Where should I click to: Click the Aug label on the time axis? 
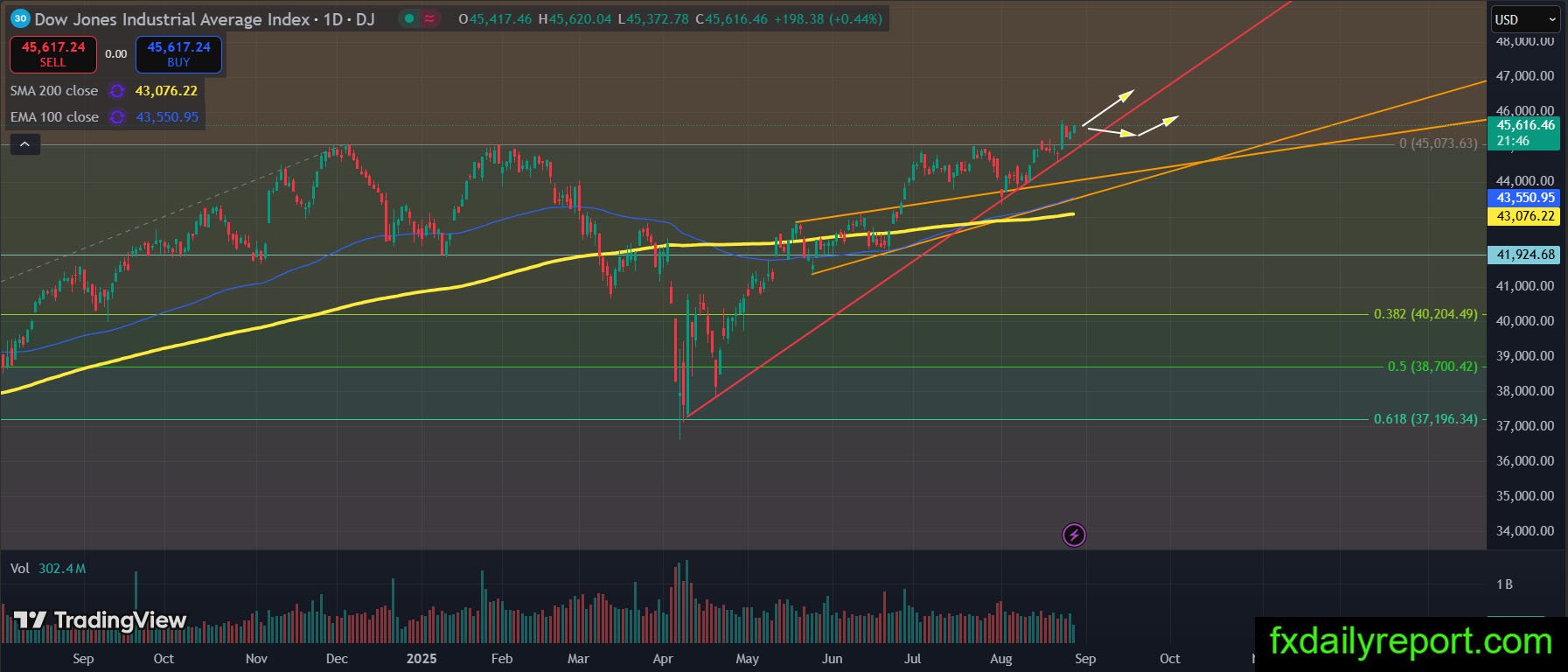tap(1001, 659)
